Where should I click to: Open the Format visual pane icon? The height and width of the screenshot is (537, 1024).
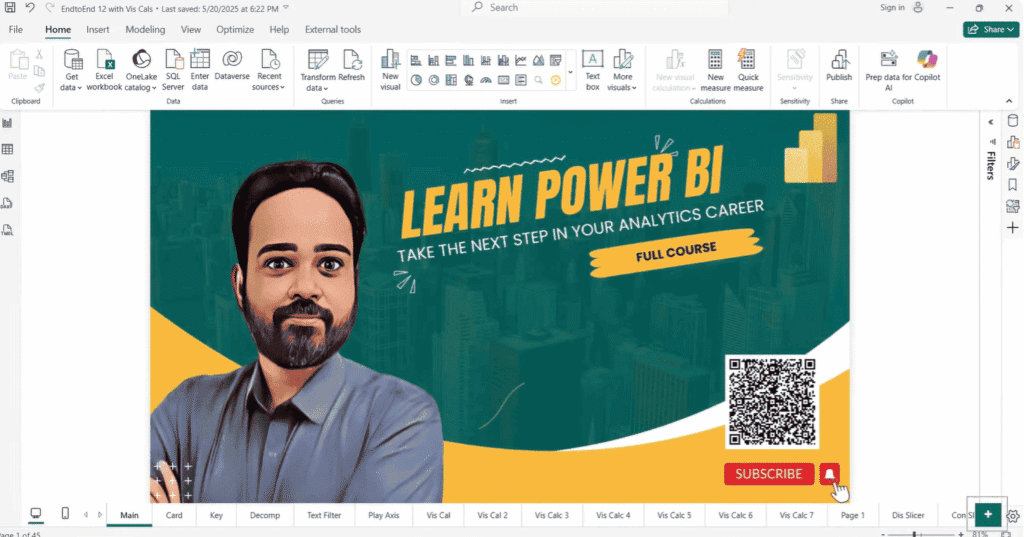coord(1013,163)
